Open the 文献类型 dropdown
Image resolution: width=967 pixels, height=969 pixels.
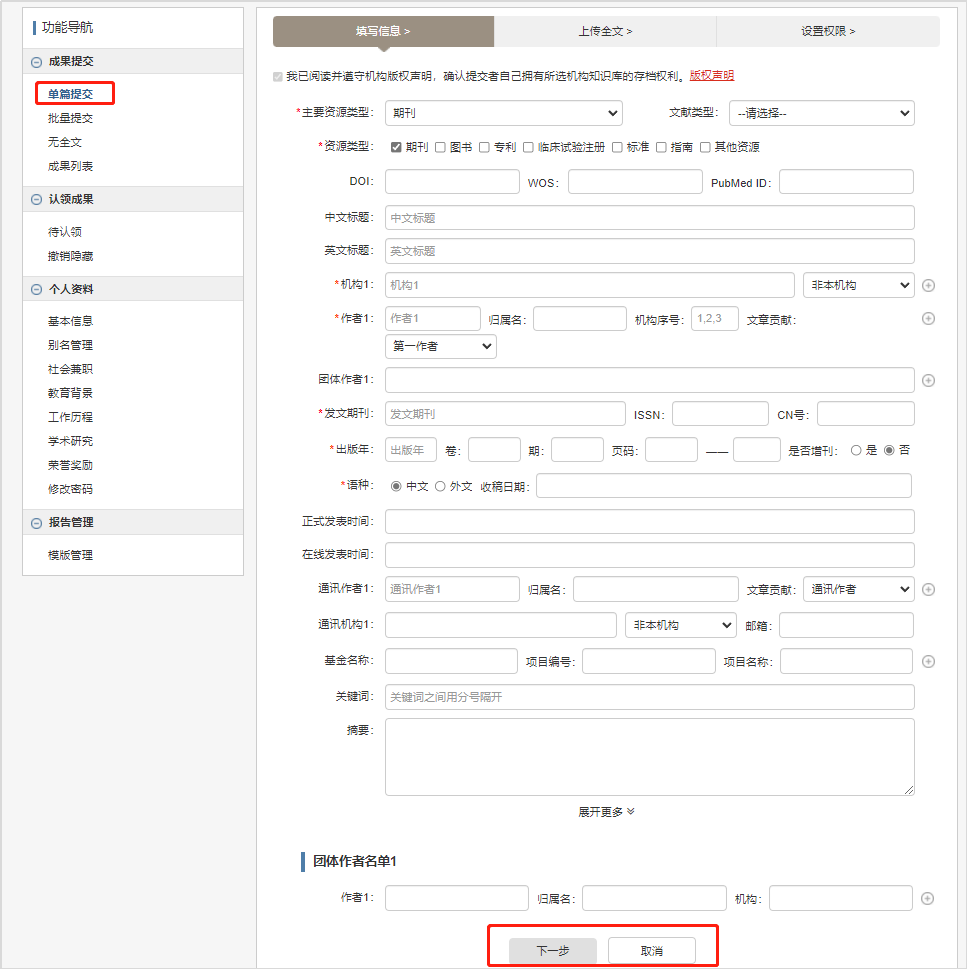click(x=821, y=113)
